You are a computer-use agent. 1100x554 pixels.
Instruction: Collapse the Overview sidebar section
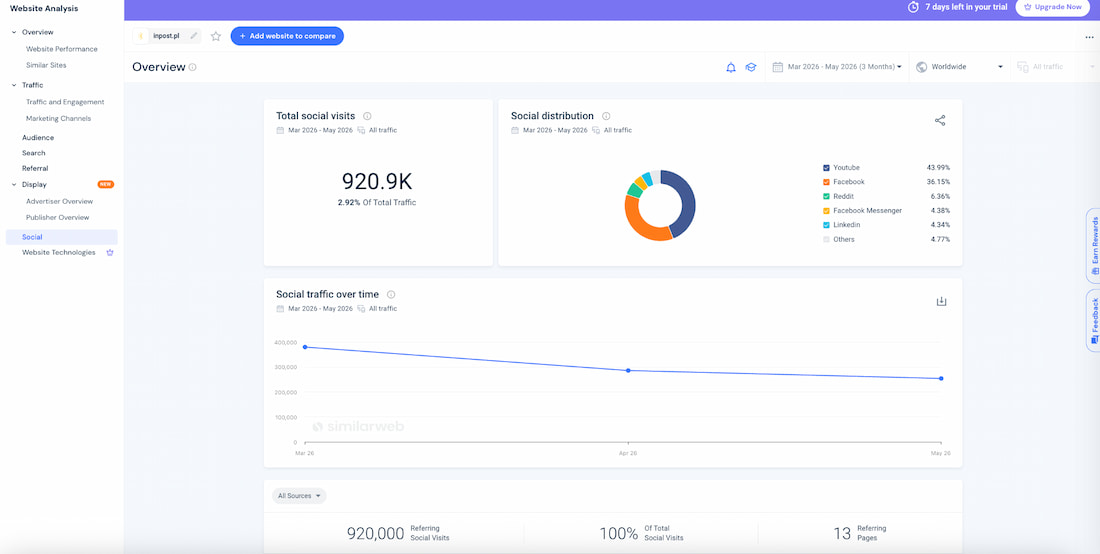click(x=14, y=32)
